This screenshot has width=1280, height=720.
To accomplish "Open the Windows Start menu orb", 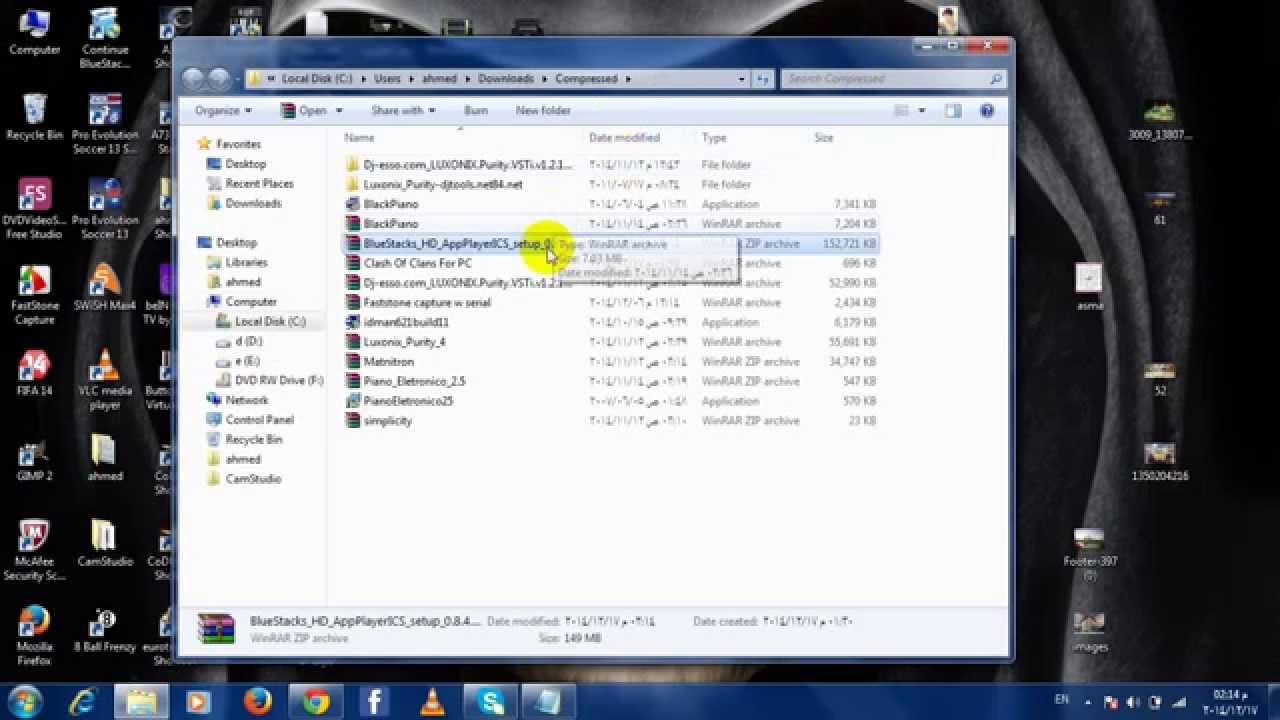I will point(24,701).
